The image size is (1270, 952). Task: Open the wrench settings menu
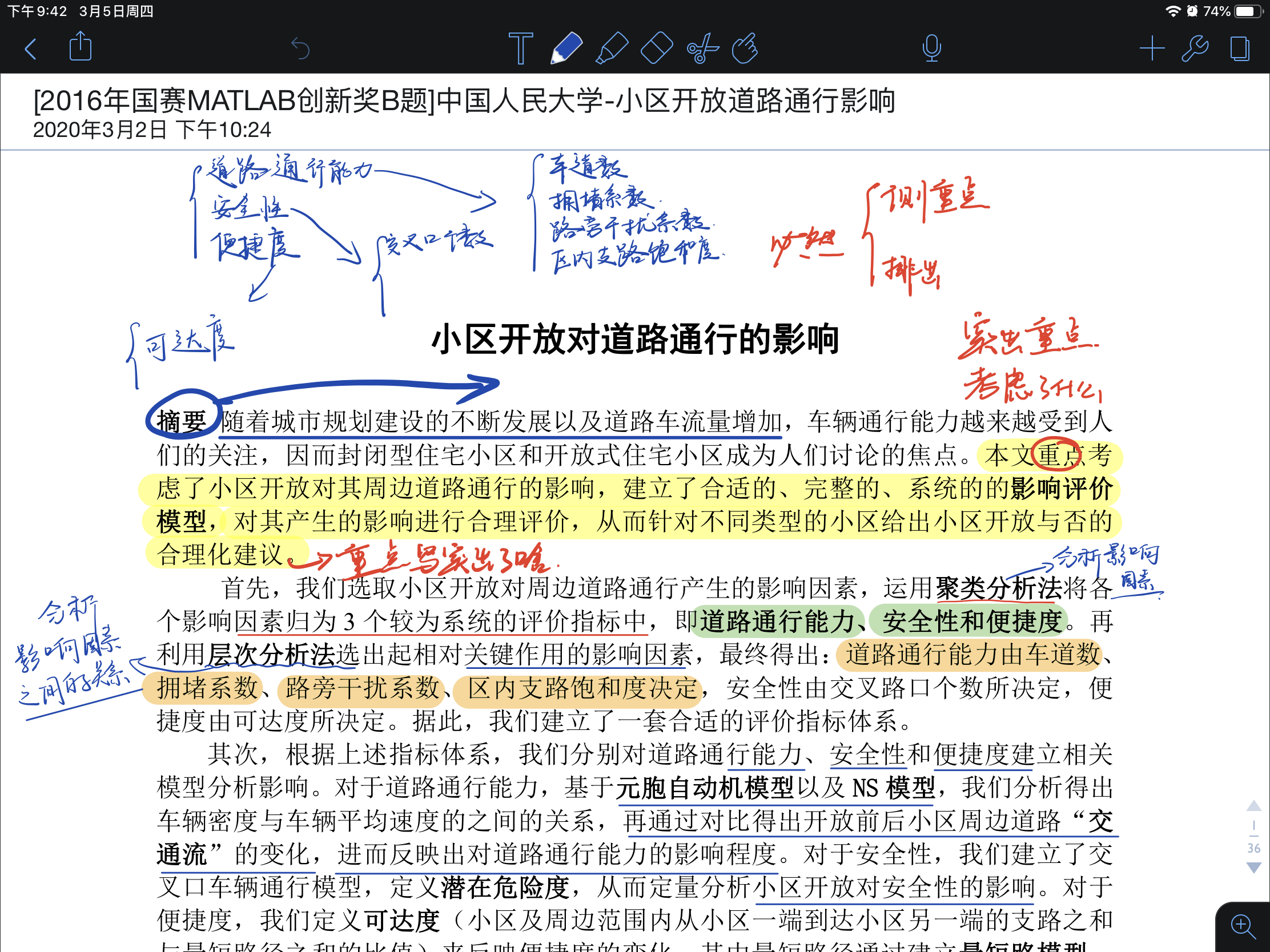[1195, 48]
